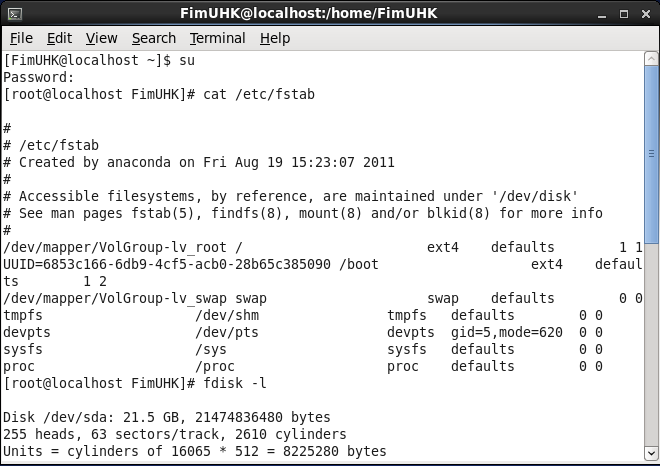The height and width of the screenshot is (467, 660).
Task: Open the Help menu
Action: coord(275,38)
